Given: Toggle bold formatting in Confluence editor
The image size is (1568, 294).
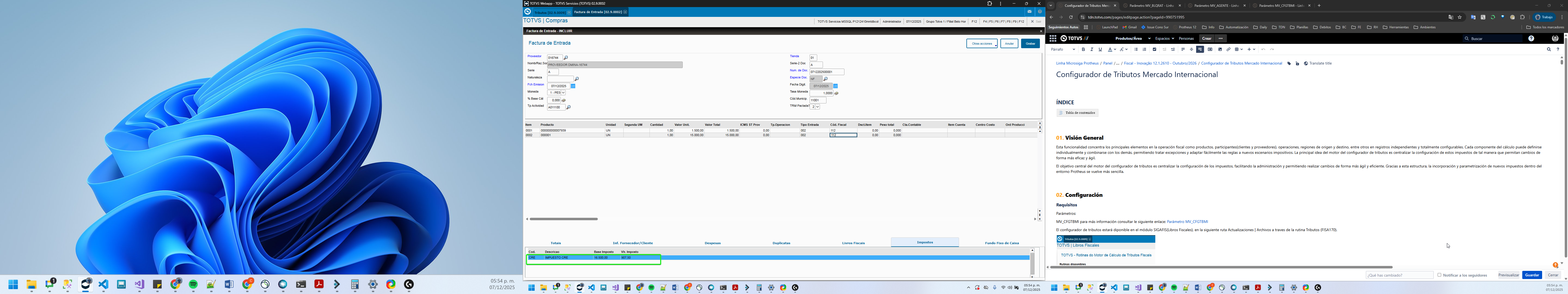Looking at the screenshot, I should point(1083,49).
